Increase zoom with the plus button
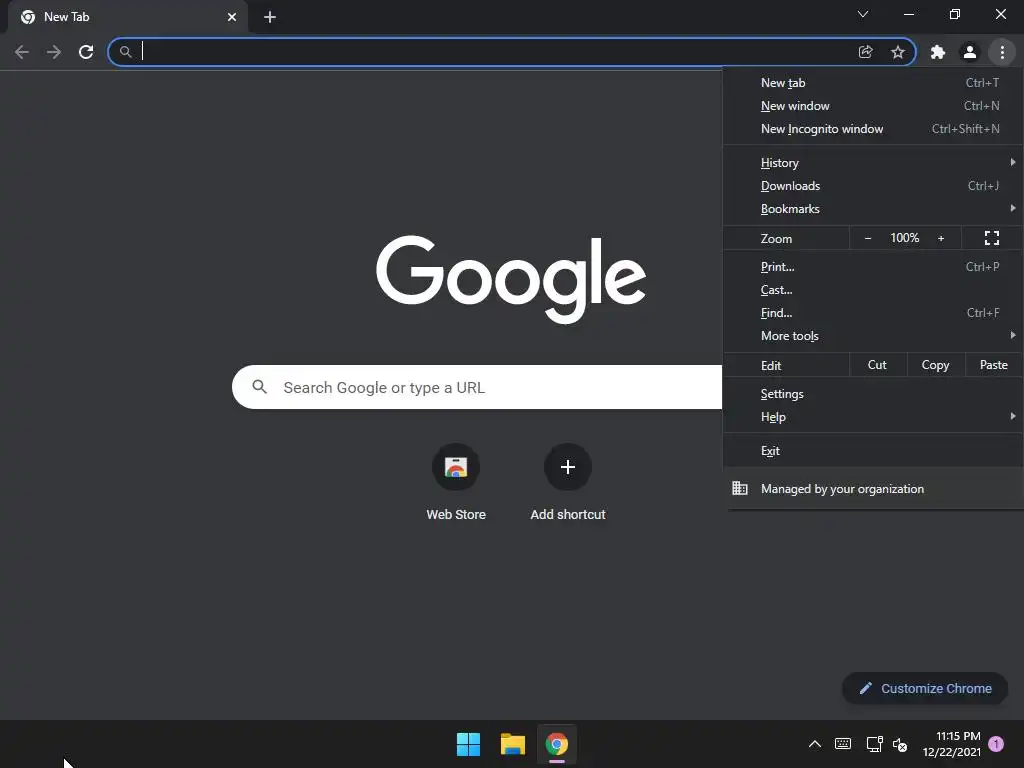Screen dimensions: 1024x768 (x=941, y=238)
